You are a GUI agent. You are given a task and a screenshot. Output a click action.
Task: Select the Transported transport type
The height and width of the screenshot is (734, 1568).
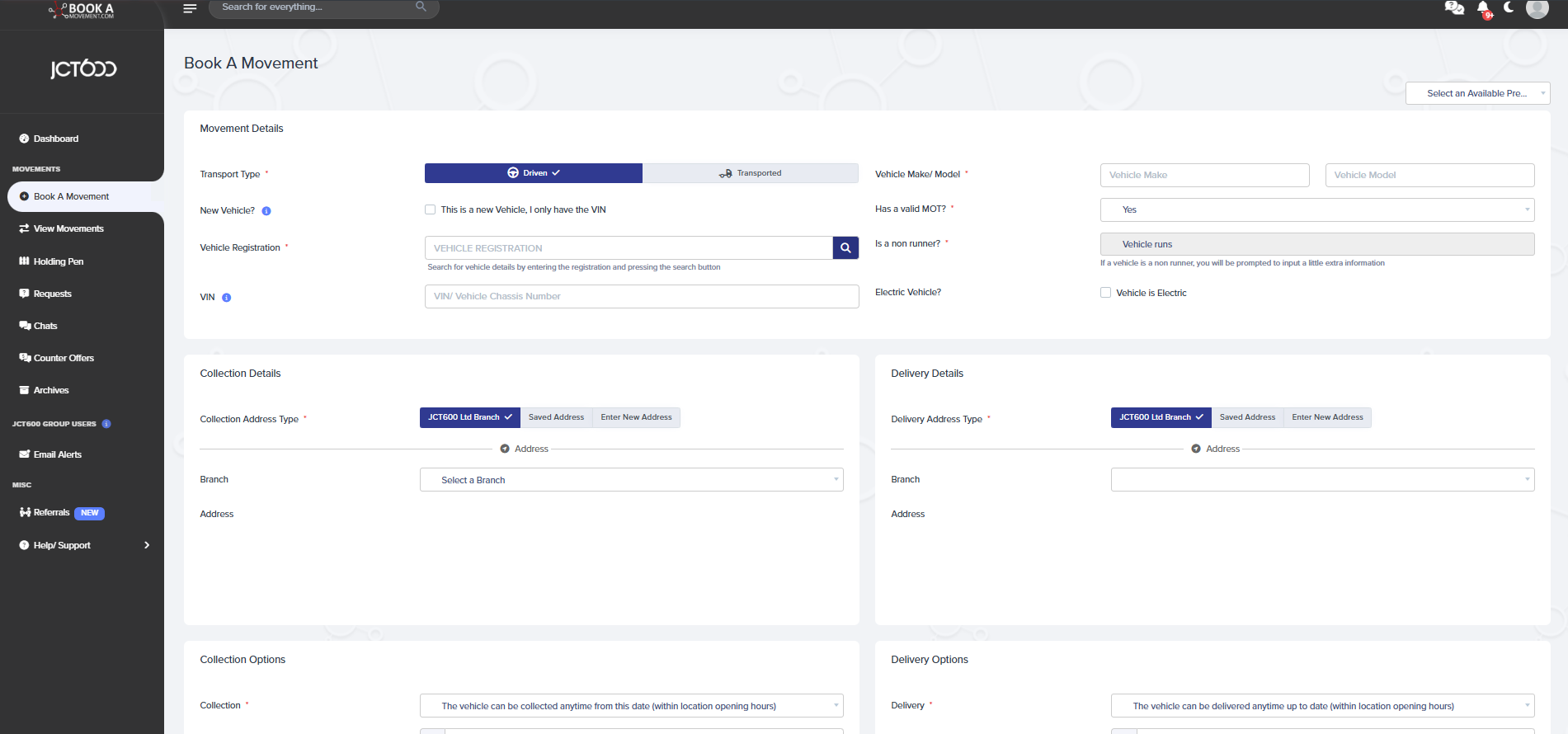751,173
